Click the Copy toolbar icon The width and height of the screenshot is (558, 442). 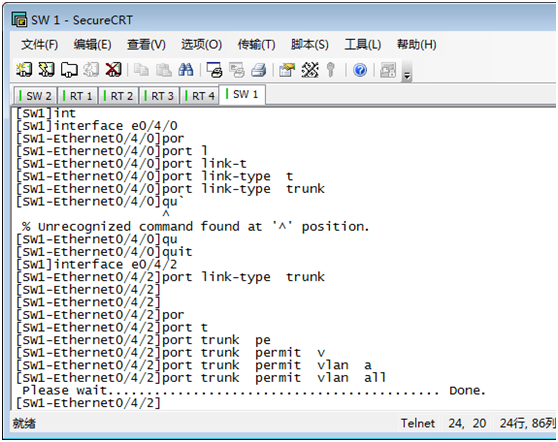click(141, 70)
